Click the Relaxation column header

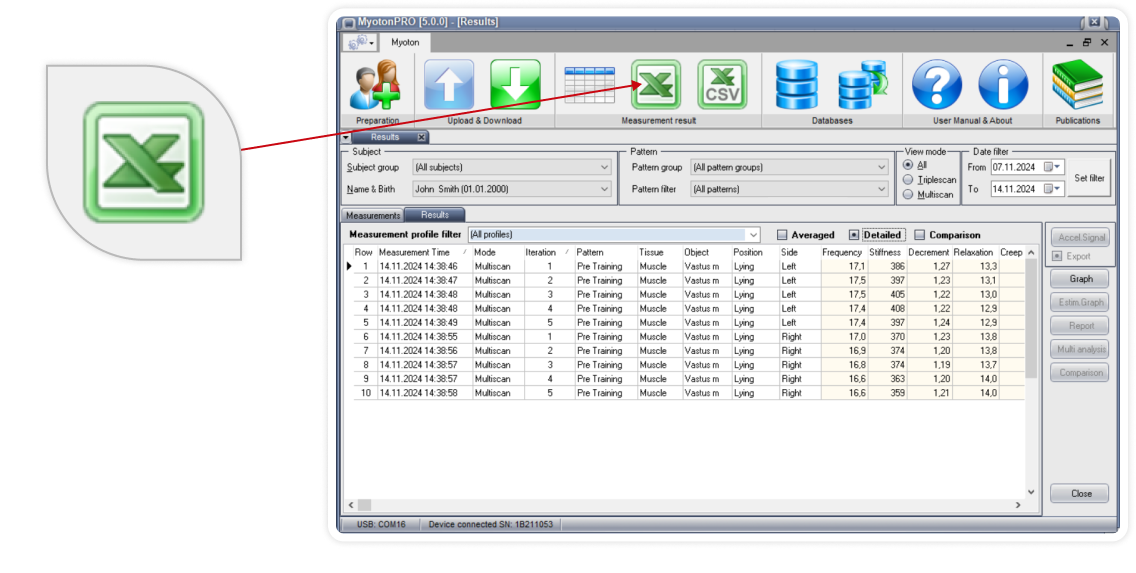point(975,252)
